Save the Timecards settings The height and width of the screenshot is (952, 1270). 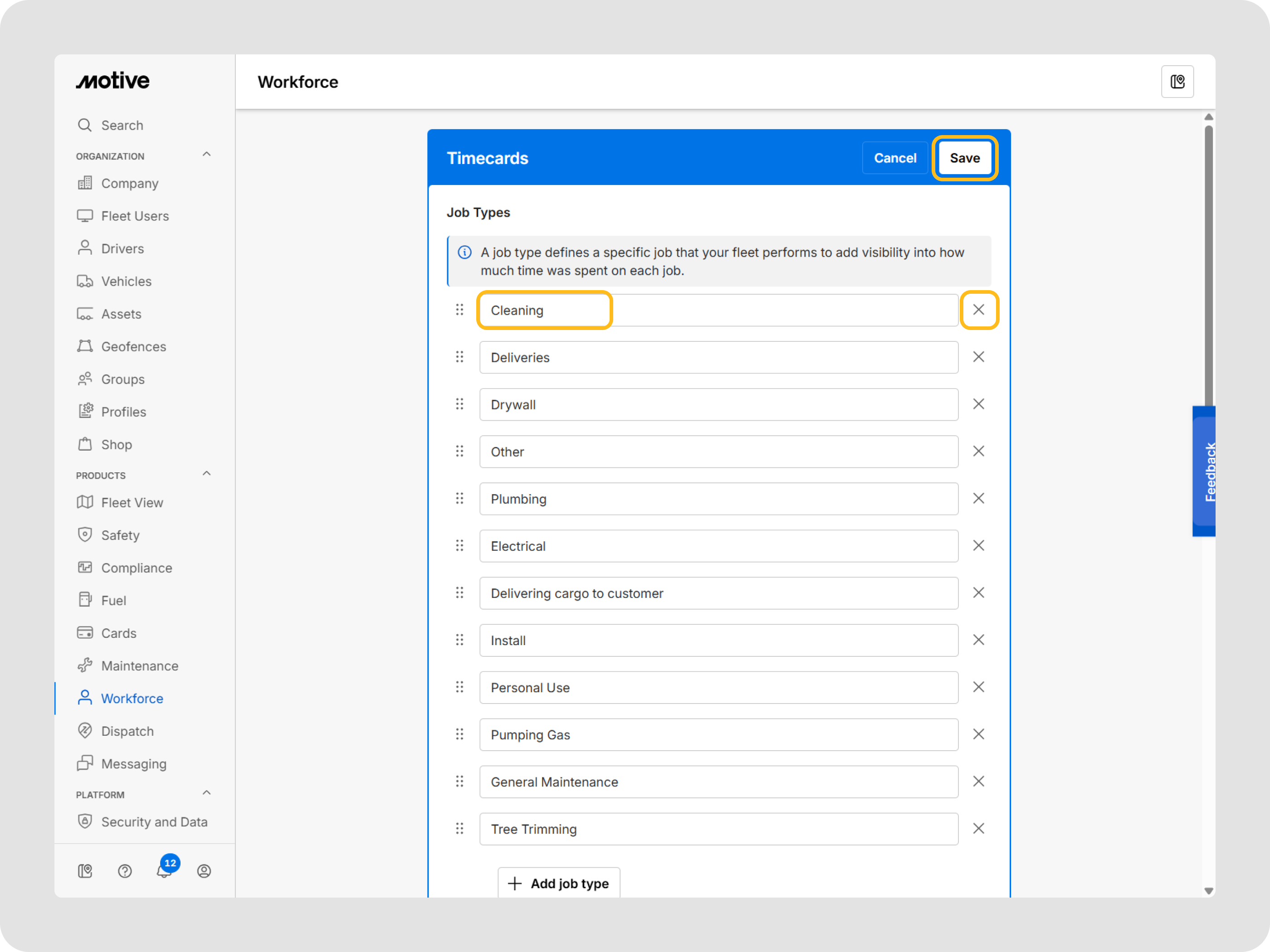point(965,158)
